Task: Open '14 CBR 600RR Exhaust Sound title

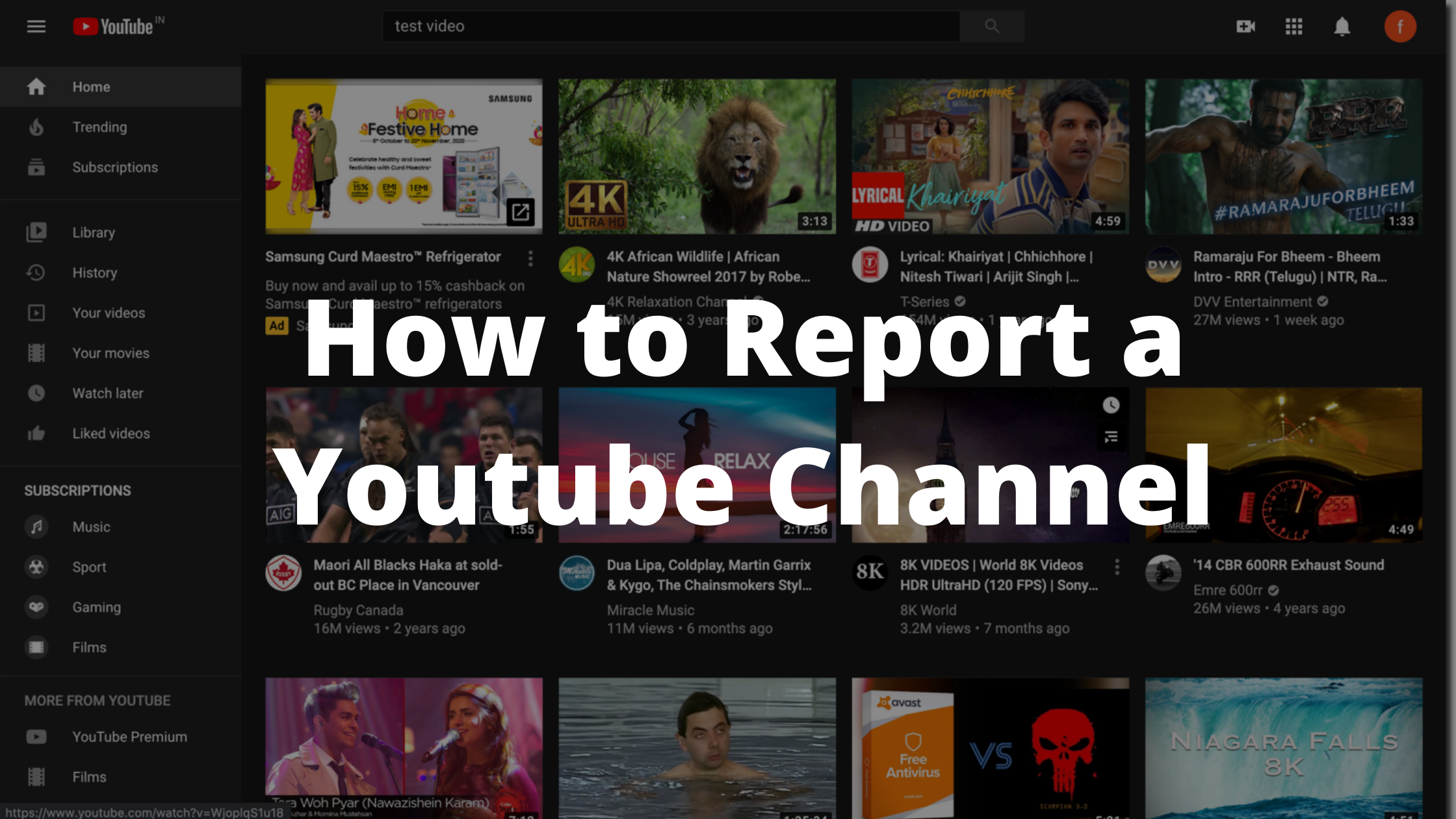Action: coord(1288,565)
